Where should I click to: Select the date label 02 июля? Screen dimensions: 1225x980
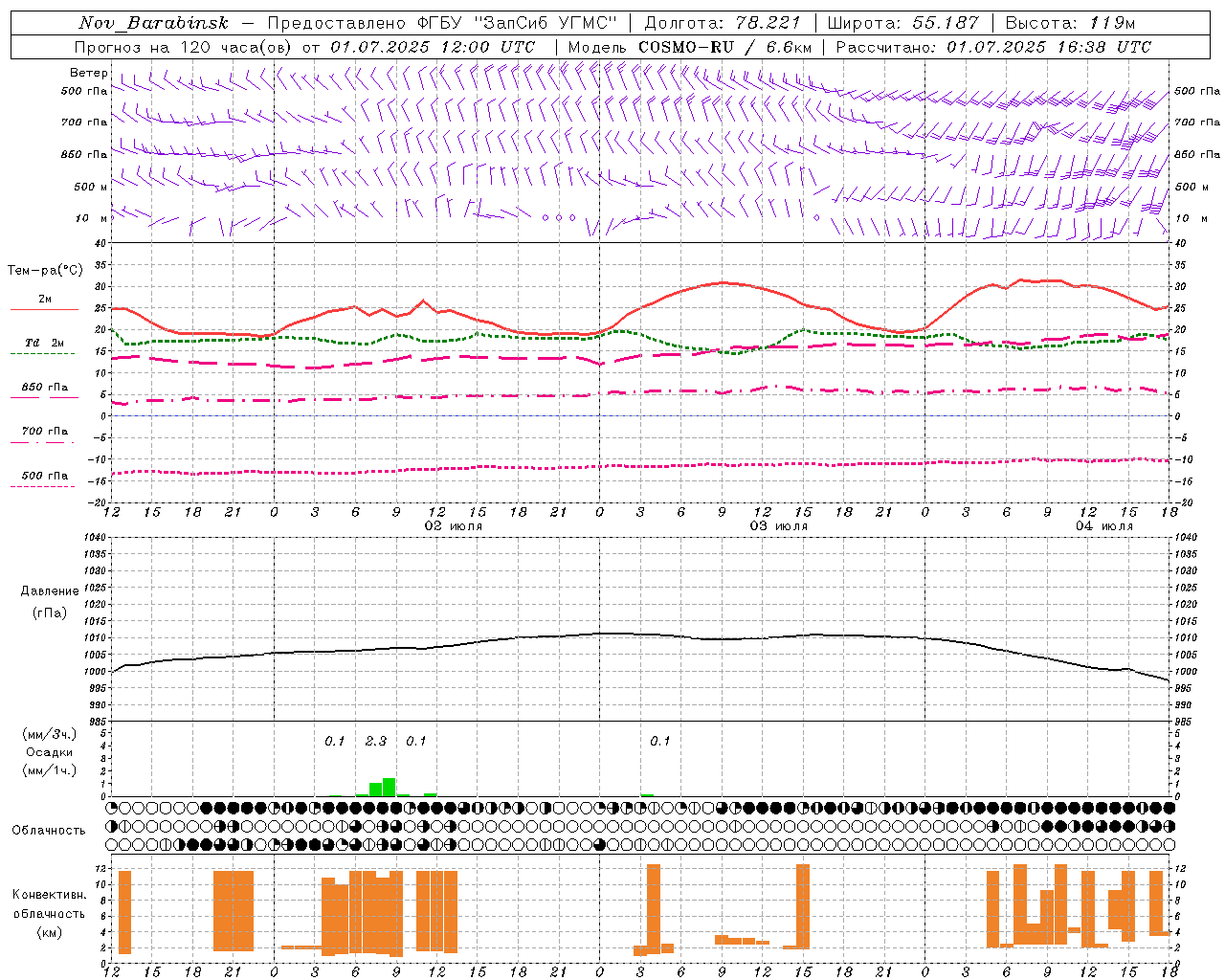[454, 526]
